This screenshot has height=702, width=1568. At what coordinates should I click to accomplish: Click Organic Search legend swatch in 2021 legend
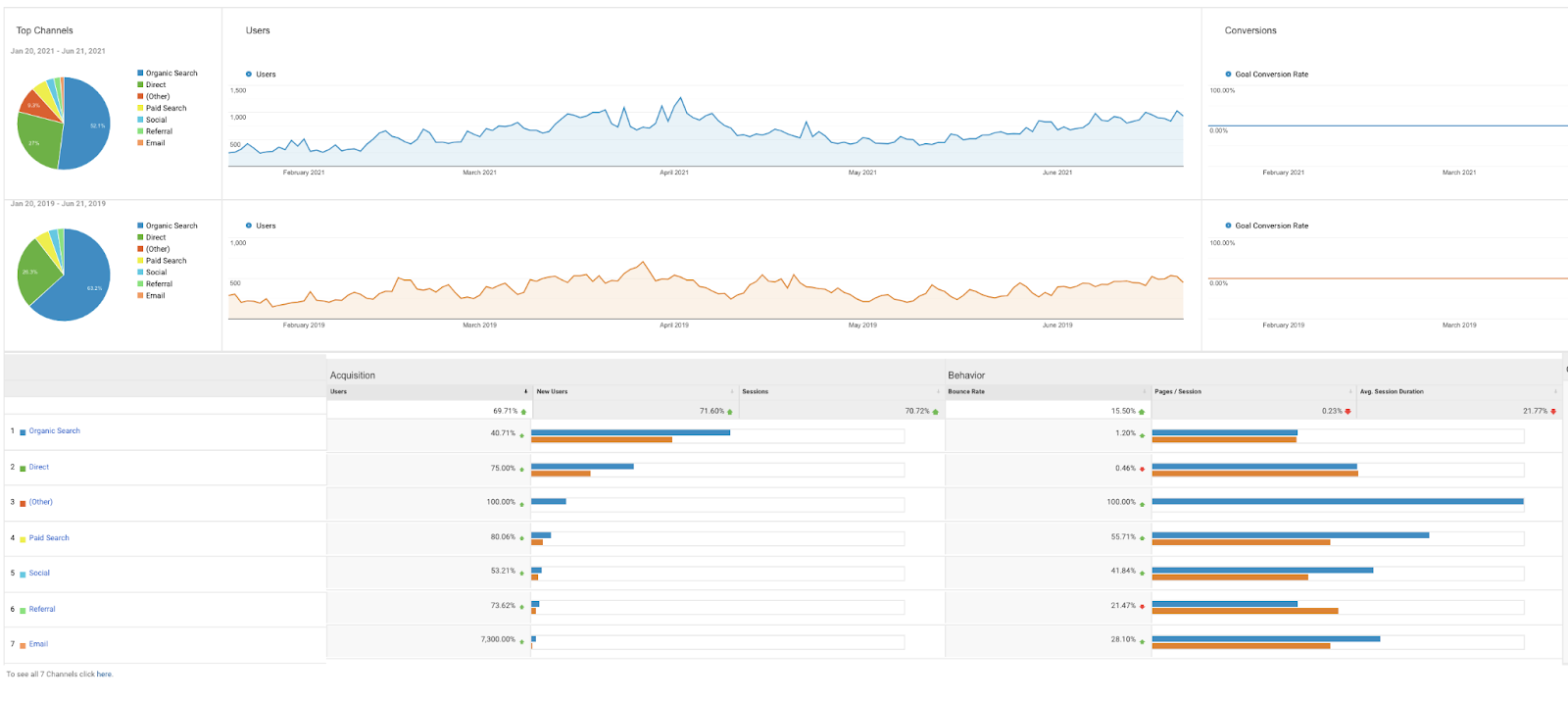coord(140,74)
